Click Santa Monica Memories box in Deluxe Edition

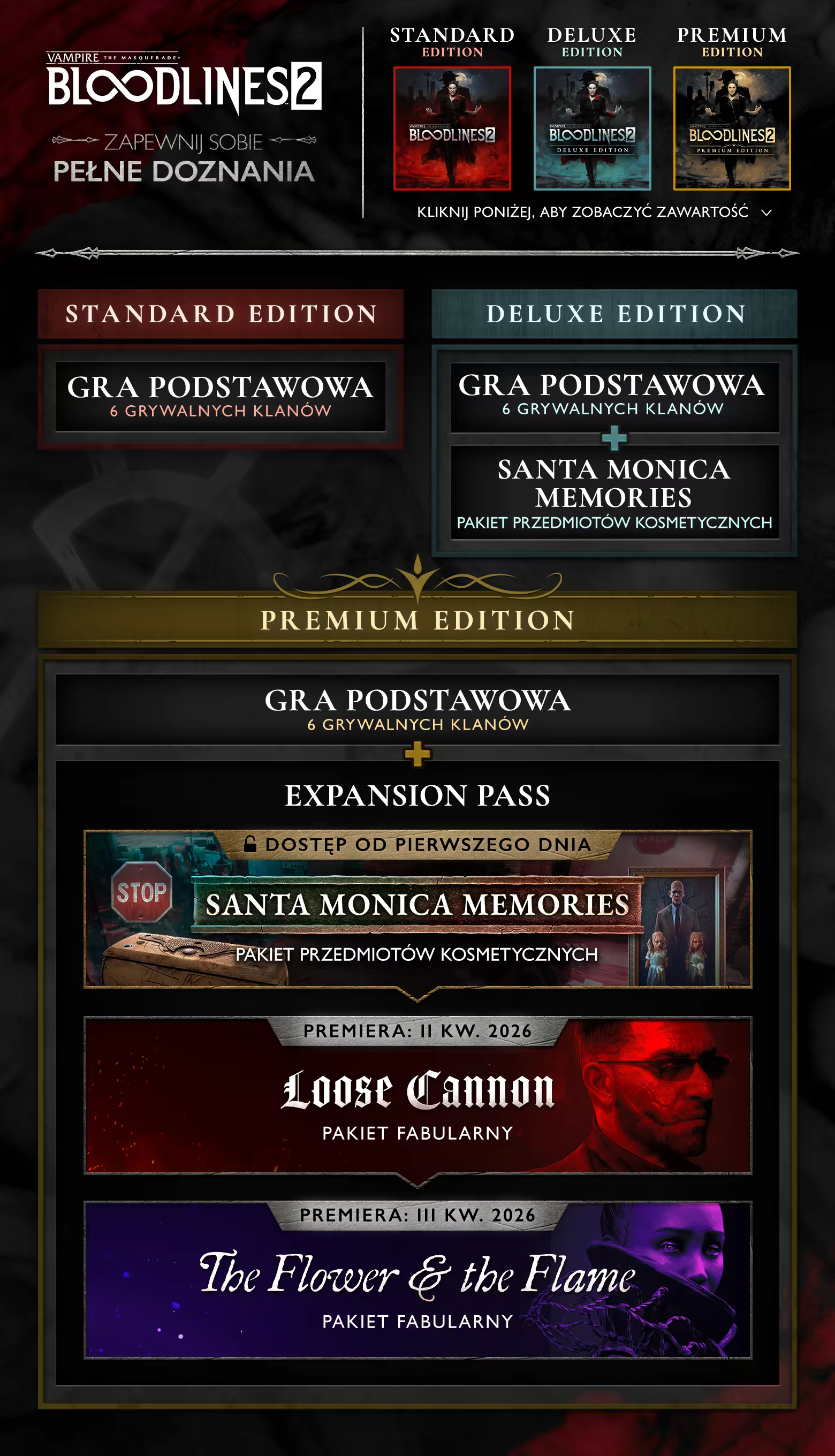pyautogui.click(x=615, y=492)
